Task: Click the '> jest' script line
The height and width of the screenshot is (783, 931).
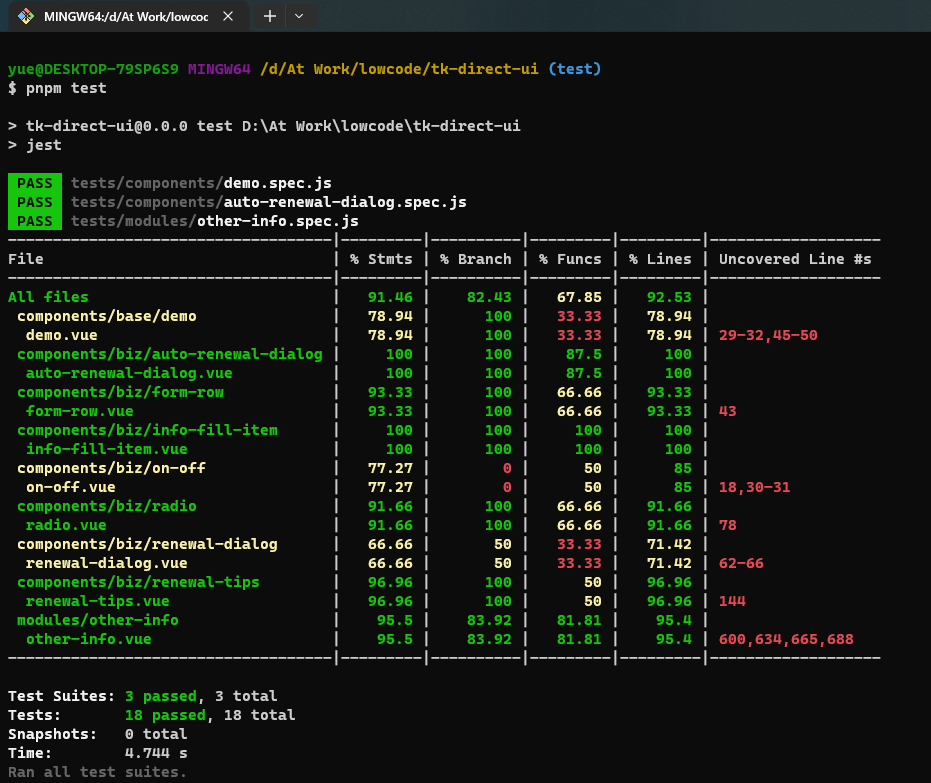Action: coord(34,145)
